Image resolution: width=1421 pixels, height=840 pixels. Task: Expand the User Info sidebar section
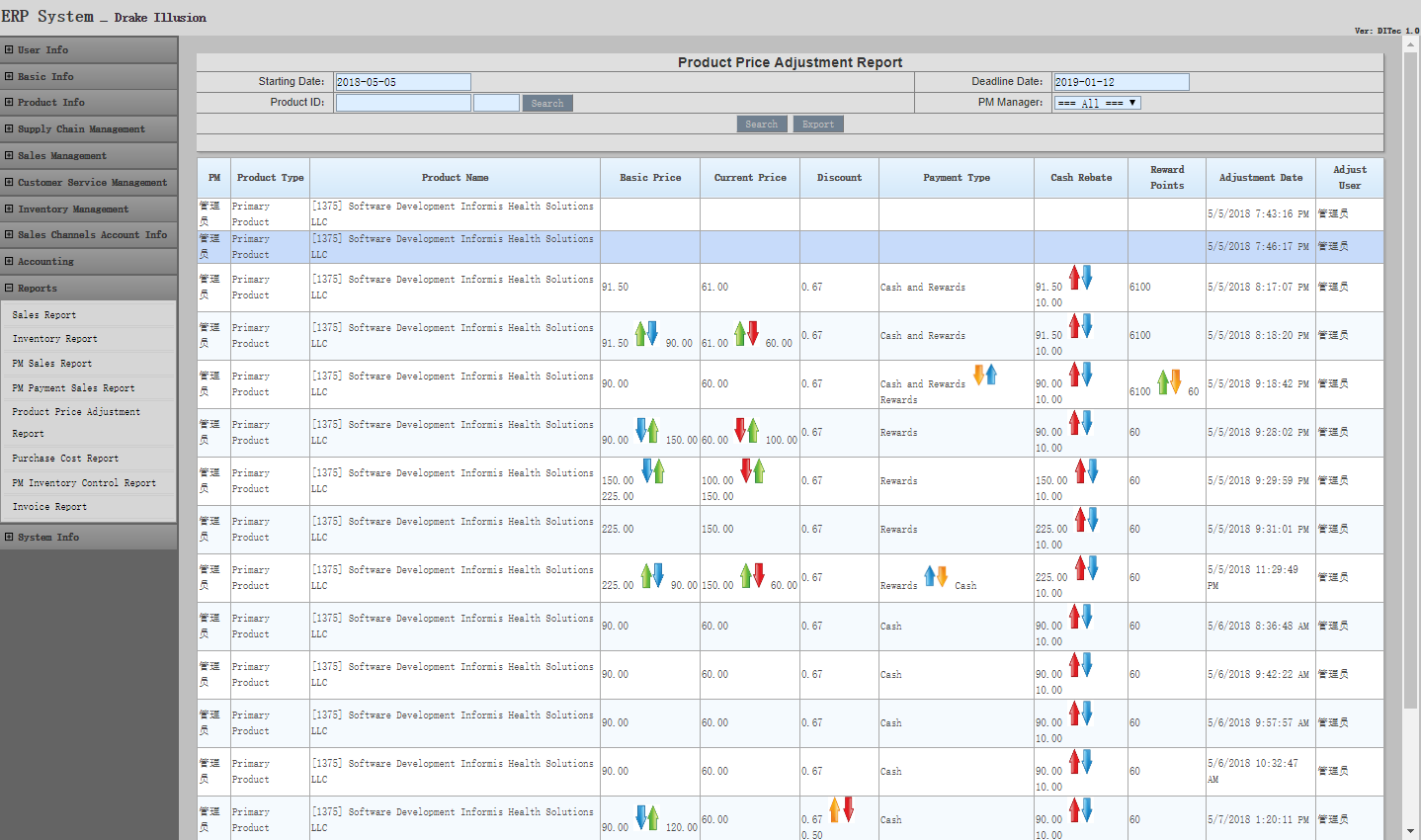tap(89, 49)
